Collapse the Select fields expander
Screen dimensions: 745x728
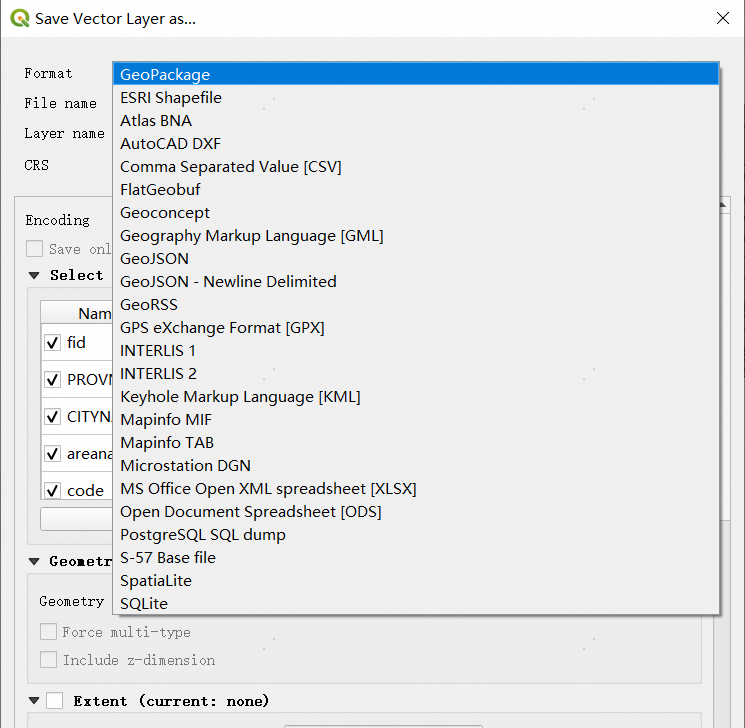pyautogui.click(x=34, y=276)
